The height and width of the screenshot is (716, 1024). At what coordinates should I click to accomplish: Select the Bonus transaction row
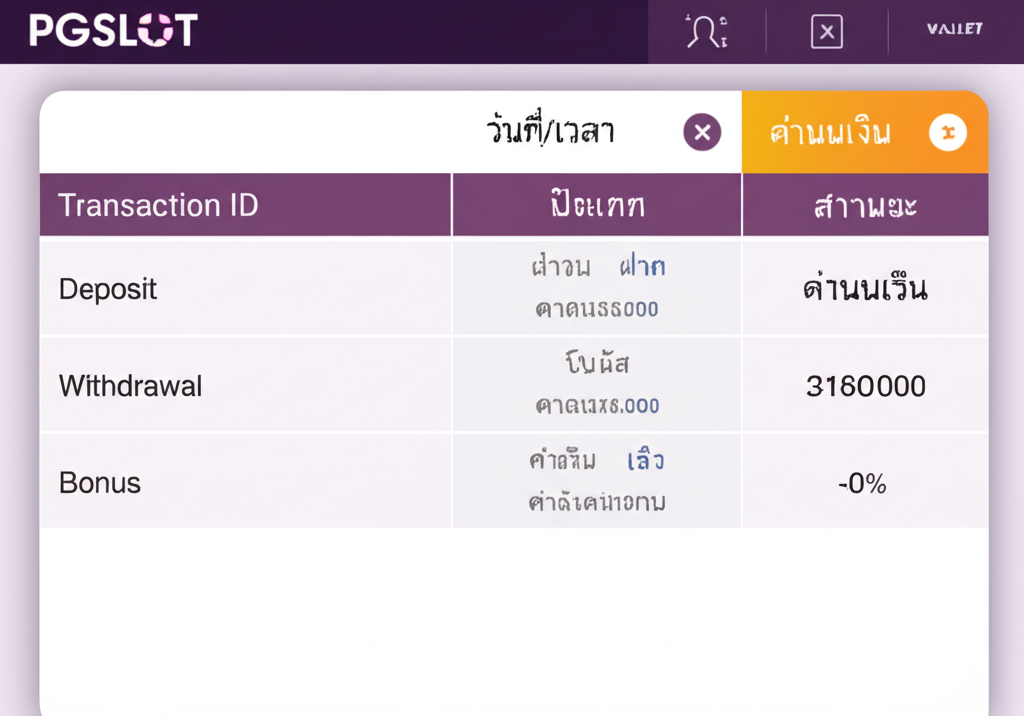click(x=99, y=482)
